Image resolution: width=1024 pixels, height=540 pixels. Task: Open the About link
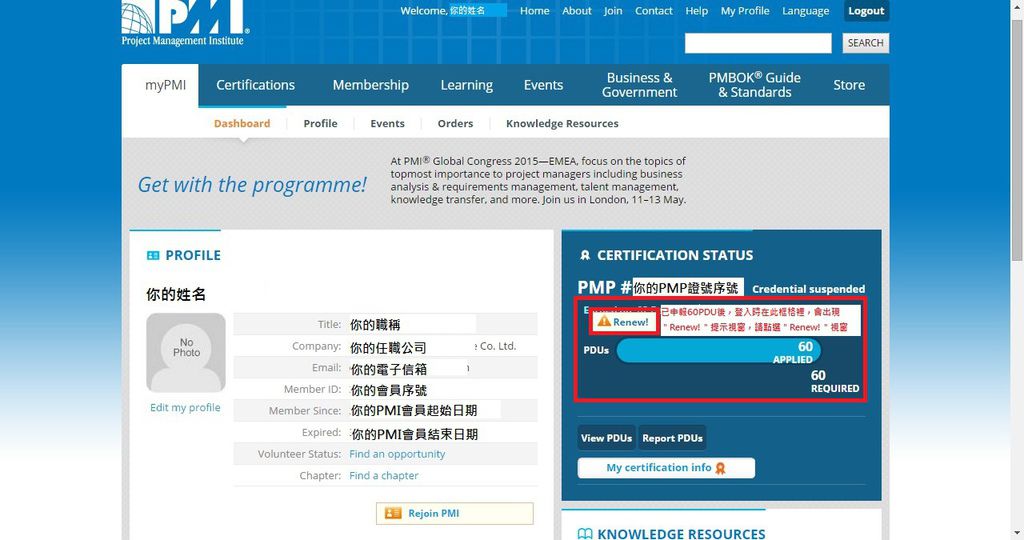[x=577, y=11]
